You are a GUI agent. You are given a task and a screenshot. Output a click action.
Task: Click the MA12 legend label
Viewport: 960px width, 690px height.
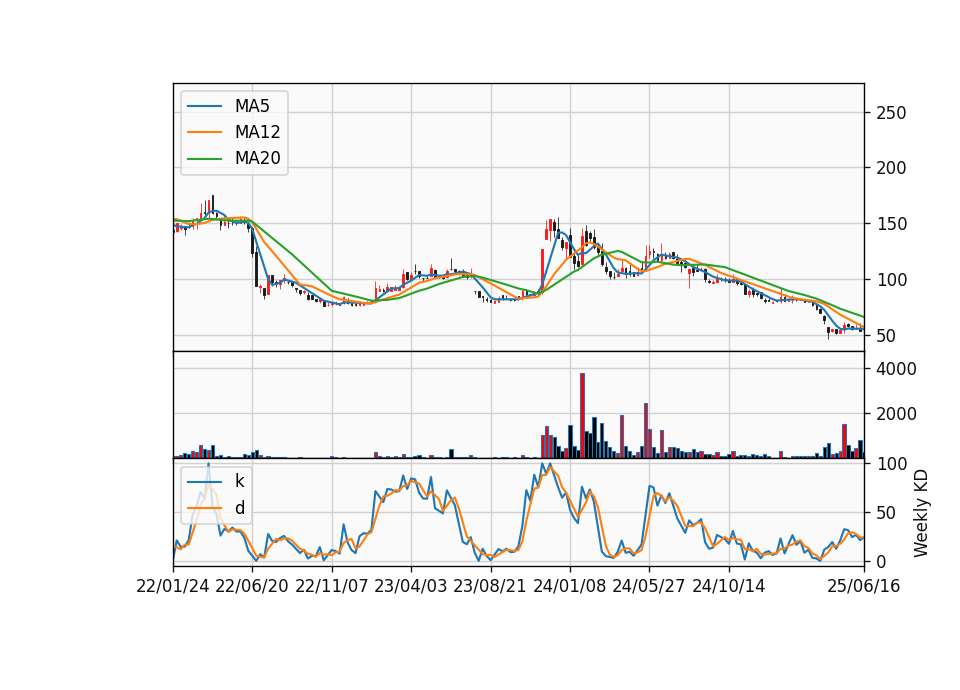257,132
